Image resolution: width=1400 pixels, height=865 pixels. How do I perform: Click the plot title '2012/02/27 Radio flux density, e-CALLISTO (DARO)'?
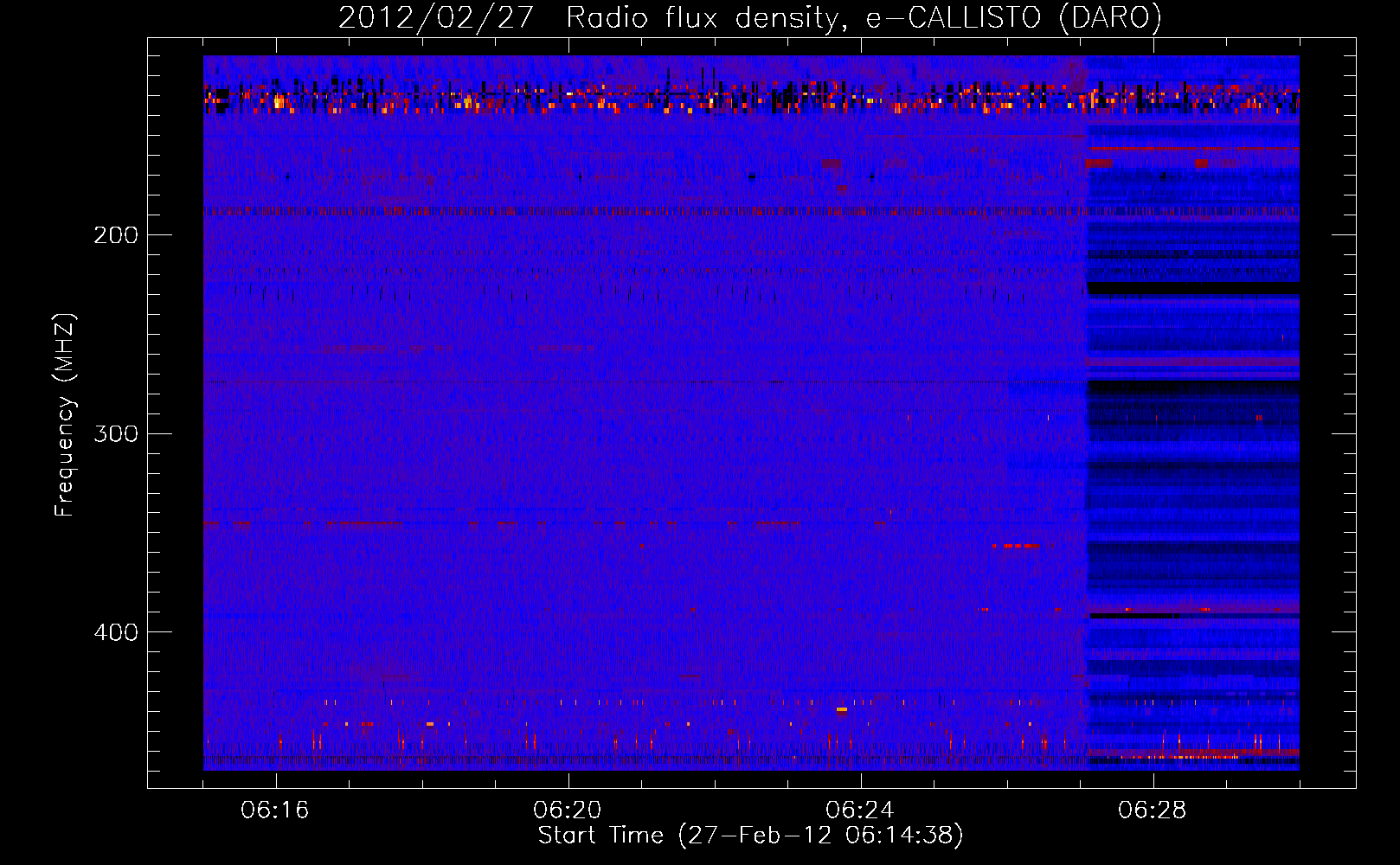point(750,18)
